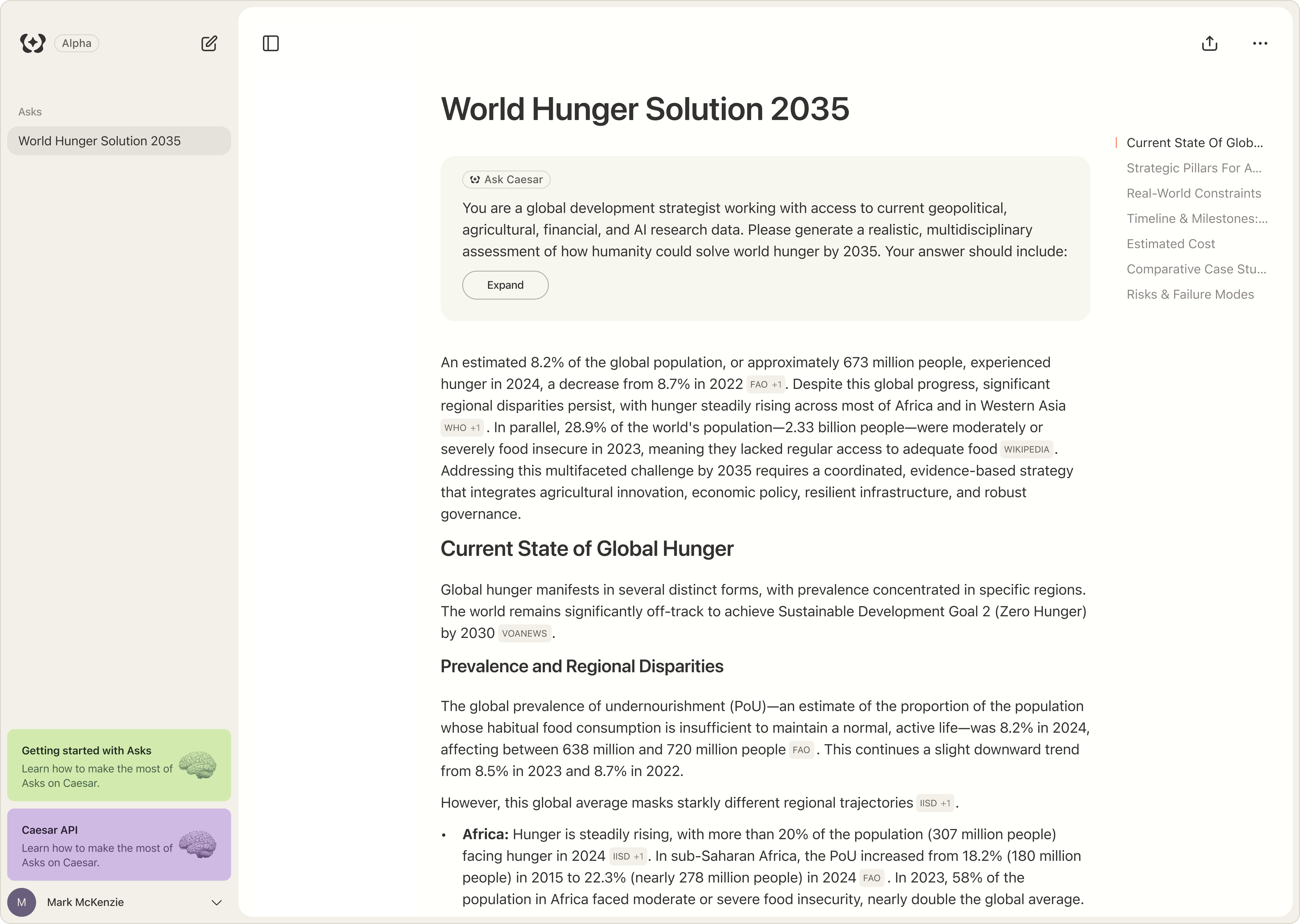Click the Mark McKenzie name text

click(x=85, y=902)
